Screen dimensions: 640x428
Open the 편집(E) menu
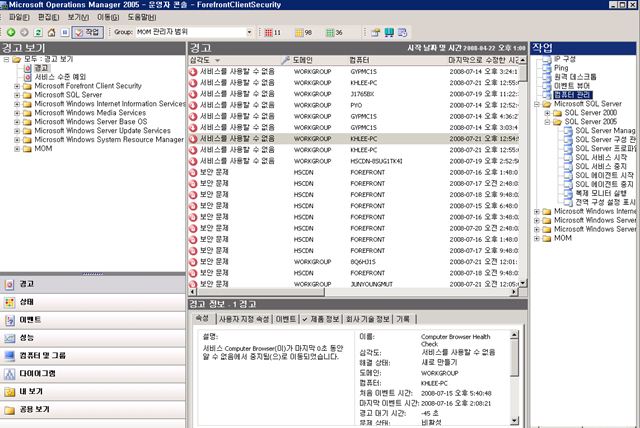[49, 17]
